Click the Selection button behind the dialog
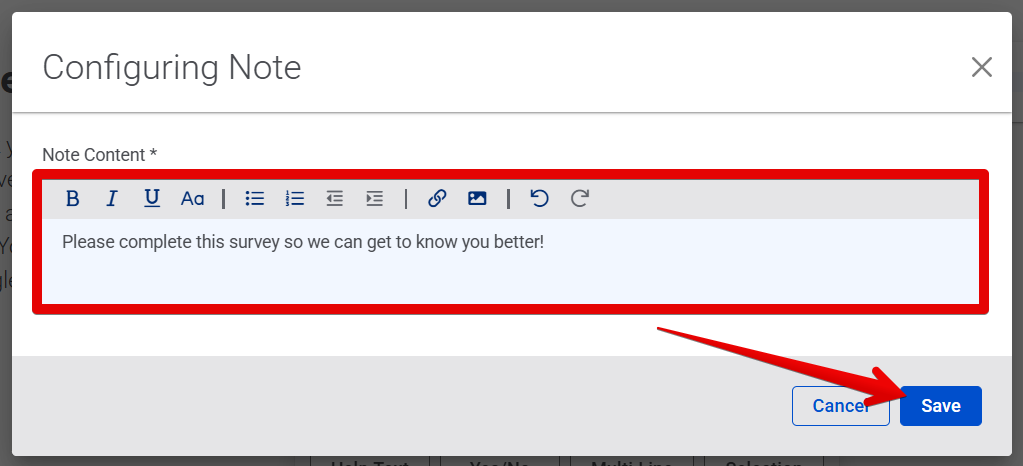Image resolution: width=1023 pixels, height=466 pixels. (x=763, y=462)
